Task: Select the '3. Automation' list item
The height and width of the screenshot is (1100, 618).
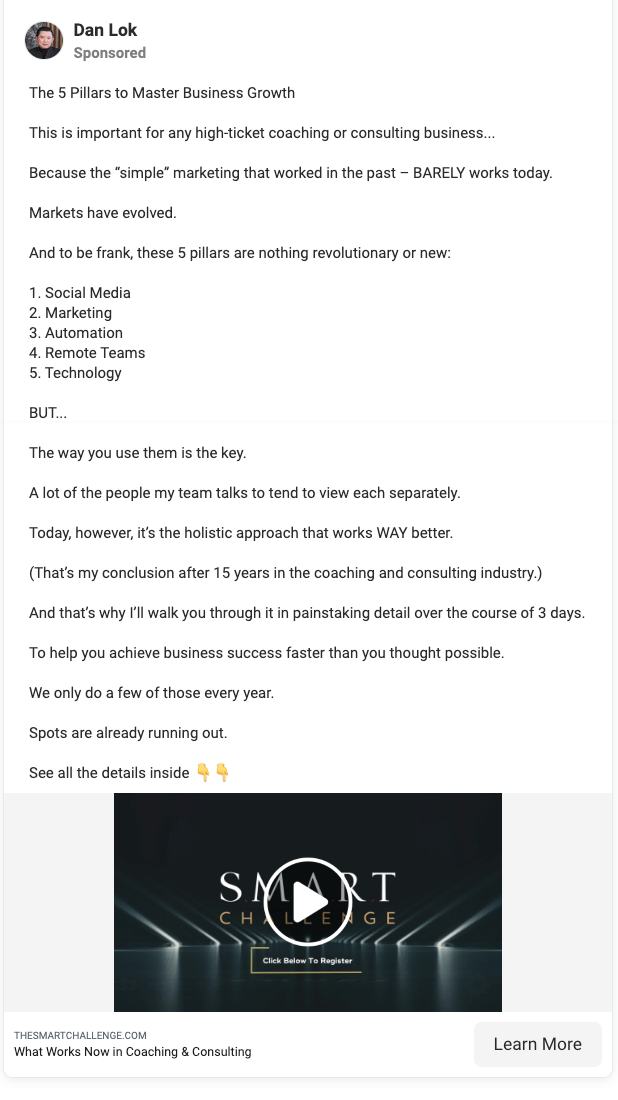Action: (76, 333)
